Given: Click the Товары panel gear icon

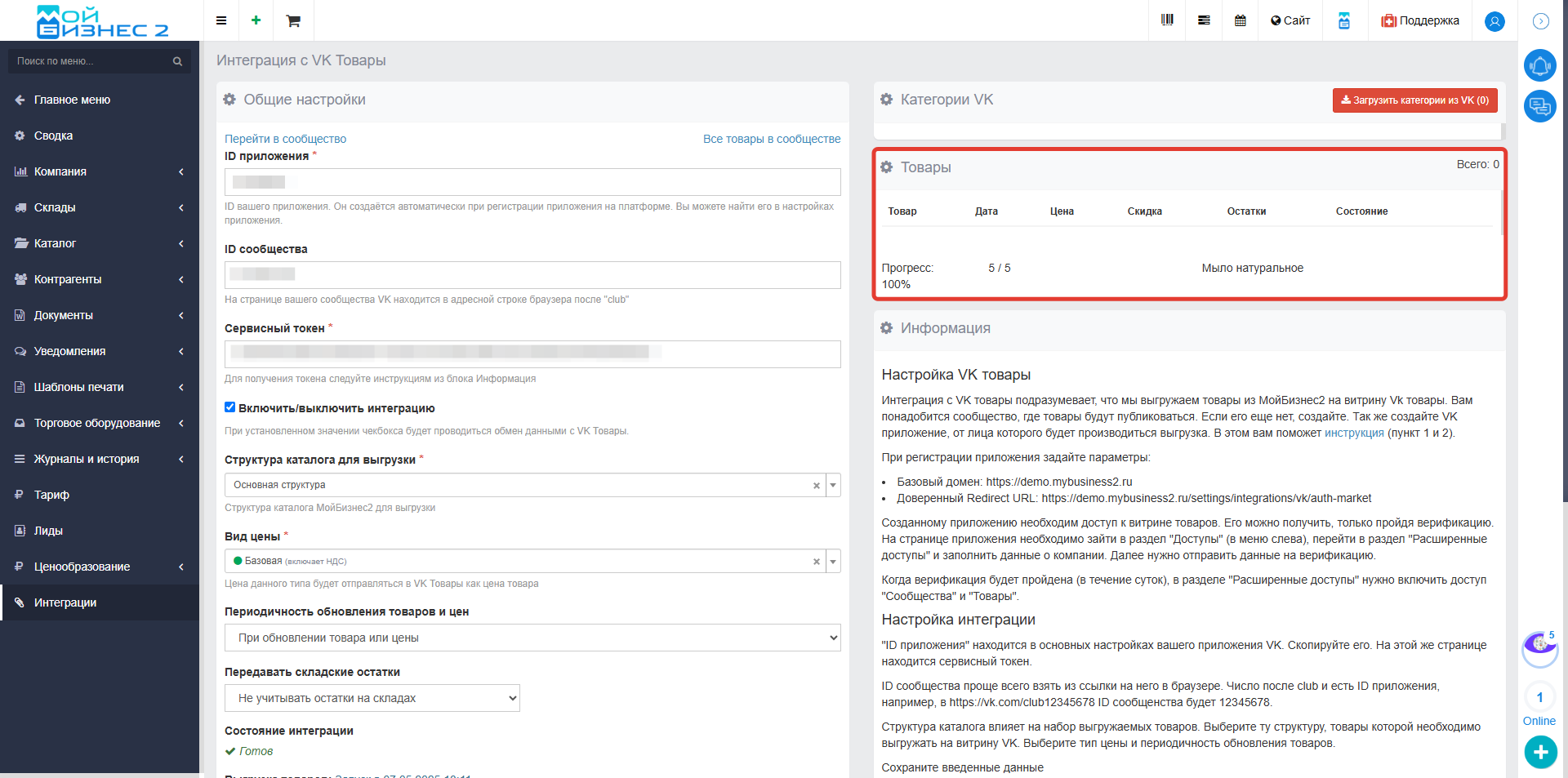Looking at the screenshot, I should pyautogui.click(x=887, y=167).
